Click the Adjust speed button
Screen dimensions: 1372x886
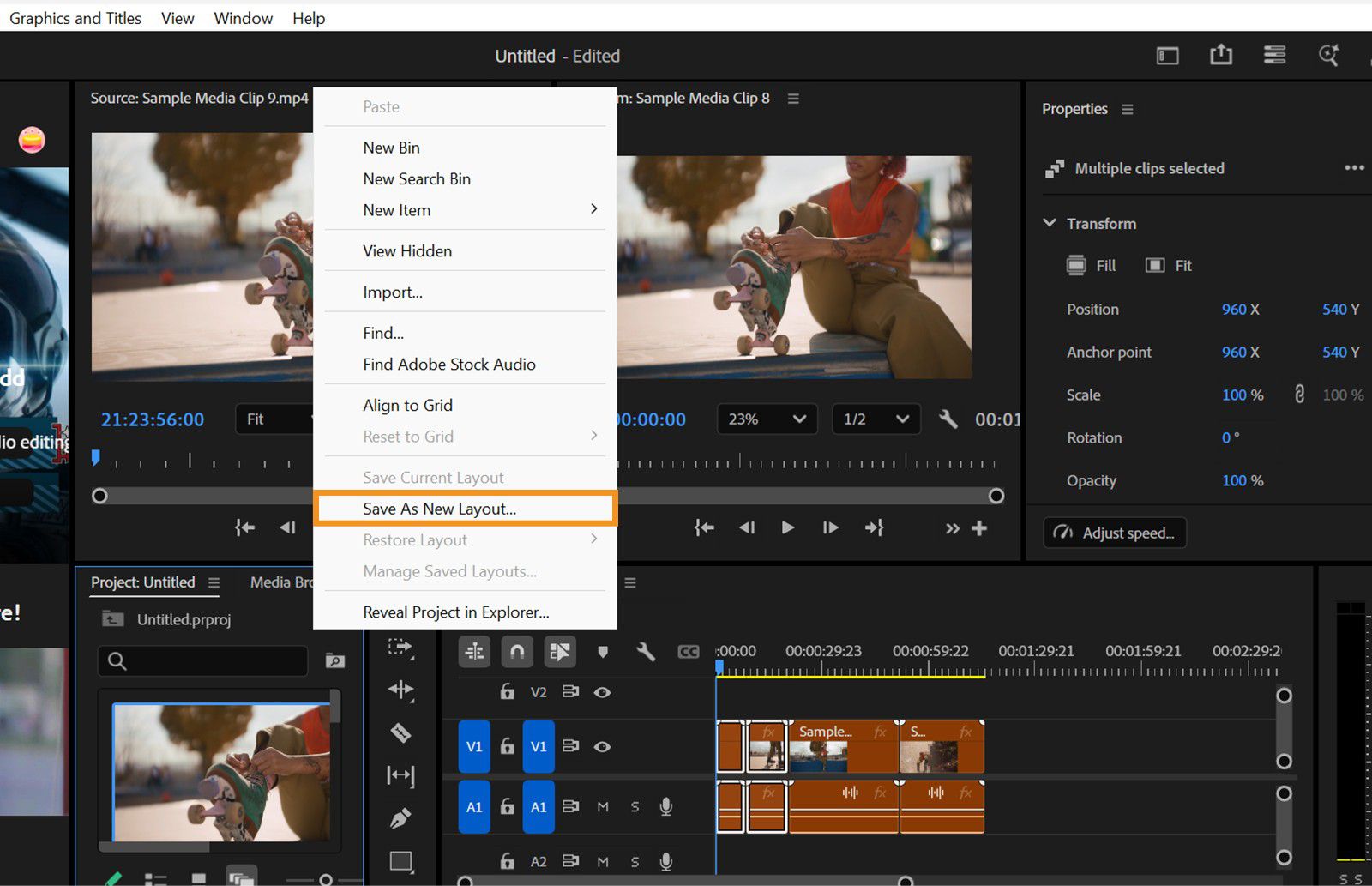1115,533
